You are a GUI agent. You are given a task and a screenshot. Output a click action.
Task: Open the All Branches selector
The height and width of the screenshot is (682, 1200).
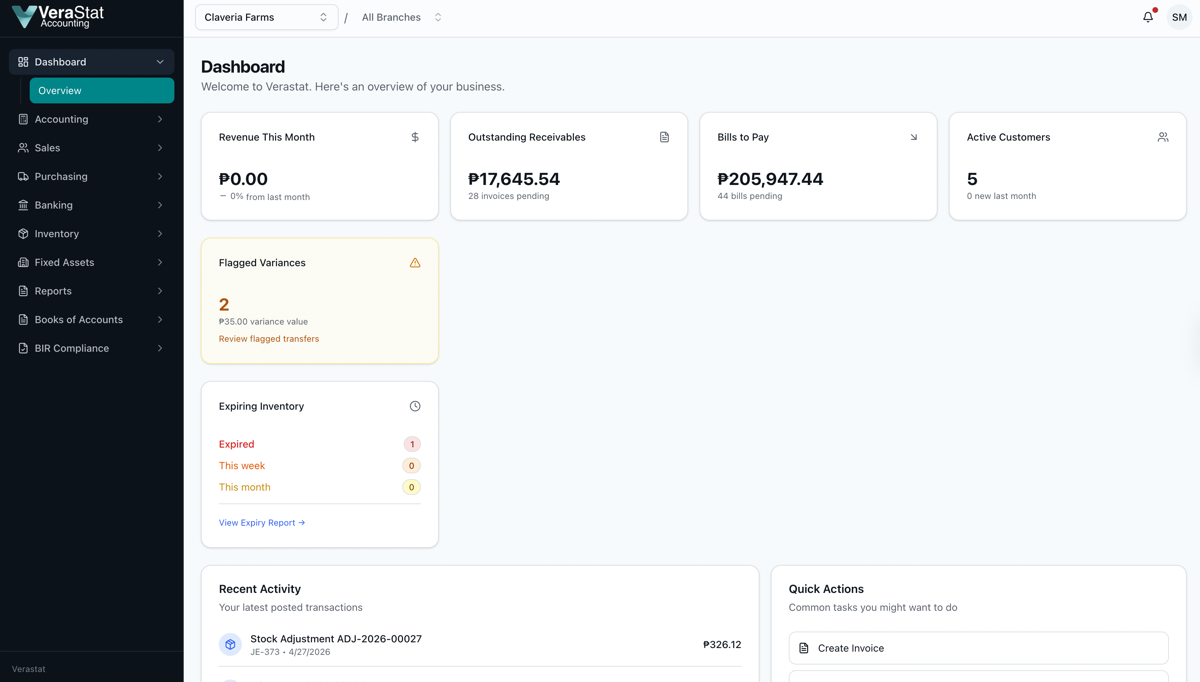pyautogui.click(x=401, y=17)
